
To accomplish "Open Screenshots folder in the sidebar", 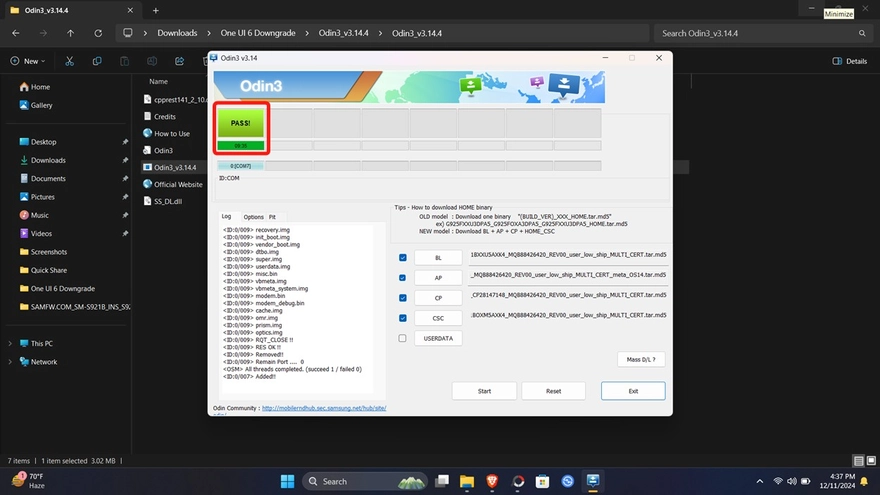I will (x=44, y=252).
